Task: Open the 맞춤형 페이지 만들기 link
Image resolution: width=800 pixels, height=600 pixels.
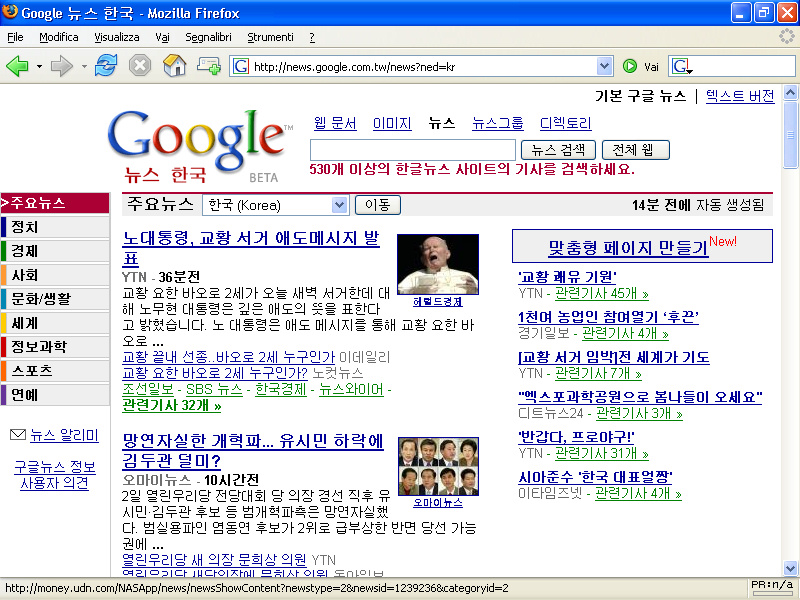Action: (629, 247)
